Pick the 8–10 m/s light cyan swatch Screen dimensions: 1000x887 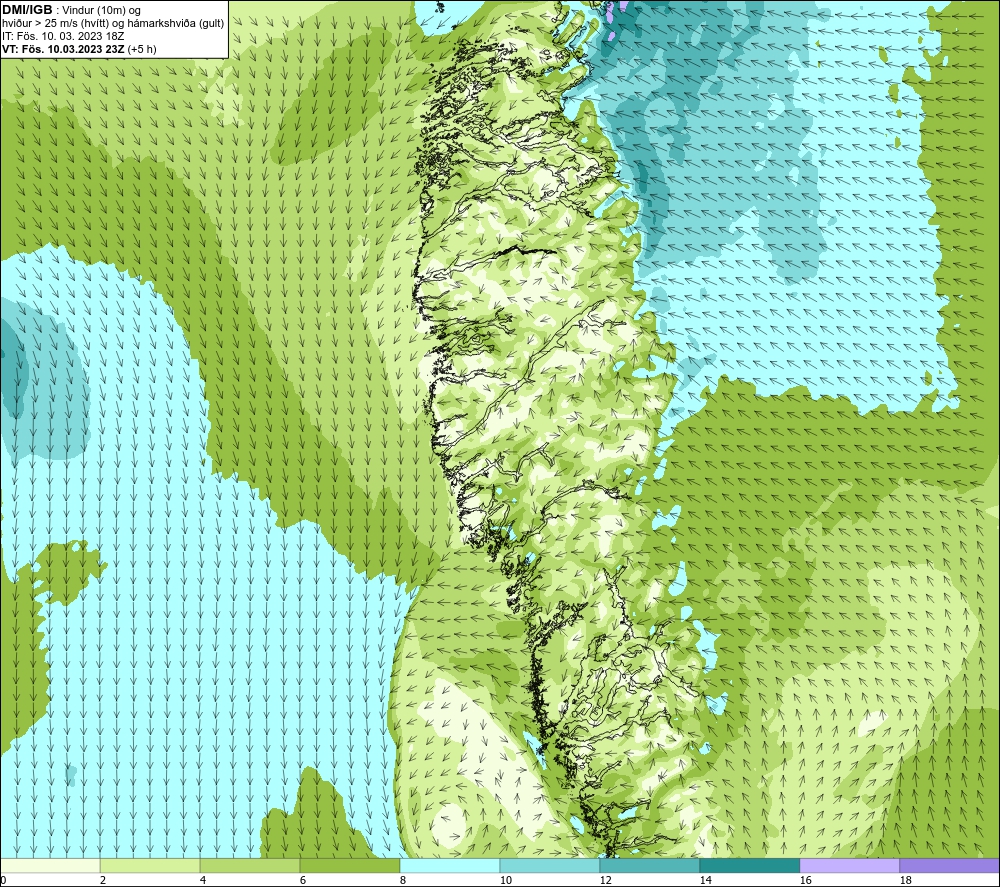[x=450, y=865]
